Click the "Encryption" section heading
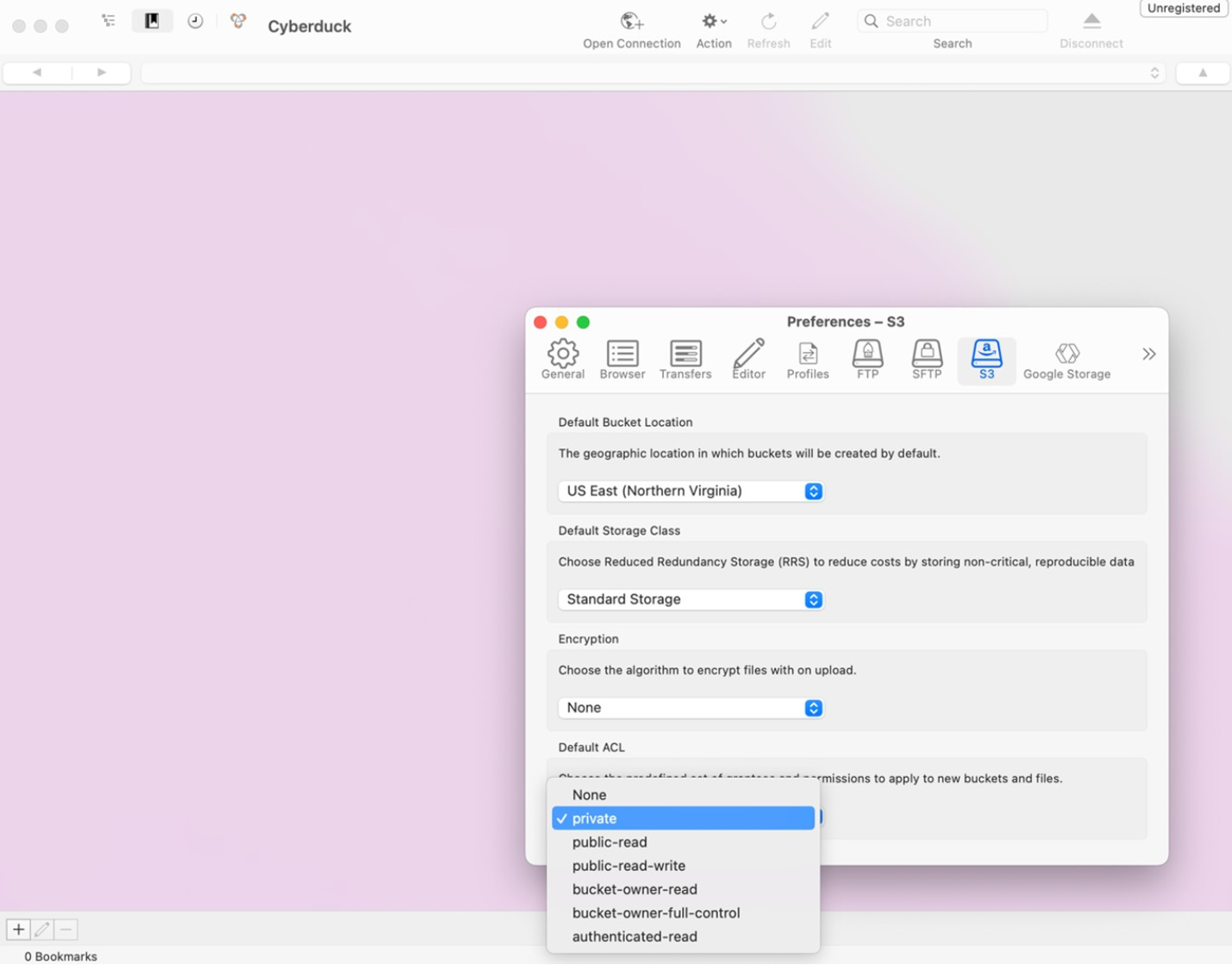Viewport: 1232px width, 965px height. click(588, 639)
